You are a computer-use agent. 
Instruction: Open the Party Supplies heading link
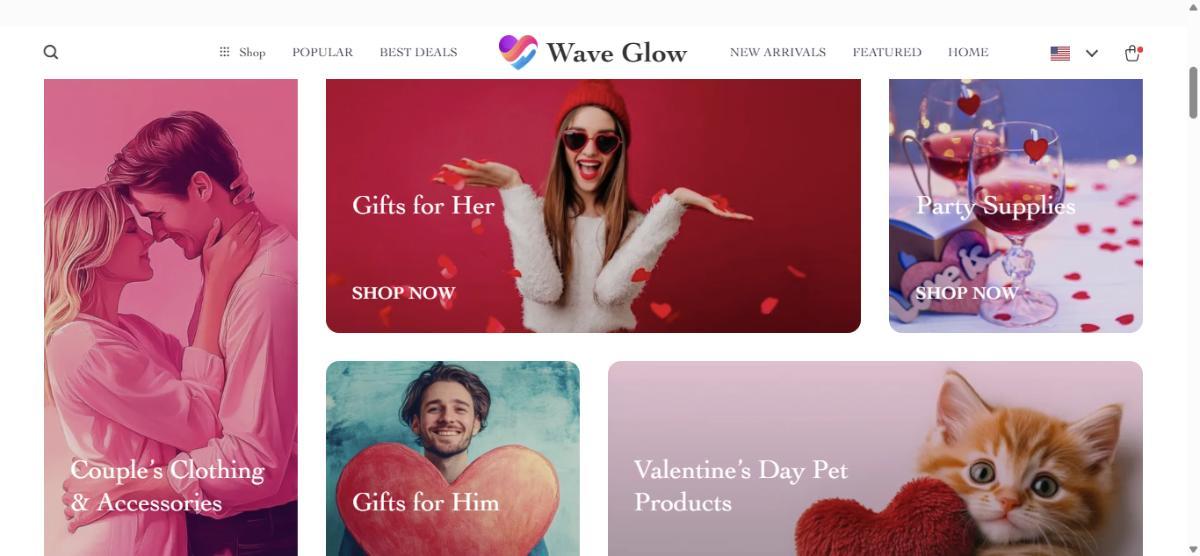click(996, 205)
